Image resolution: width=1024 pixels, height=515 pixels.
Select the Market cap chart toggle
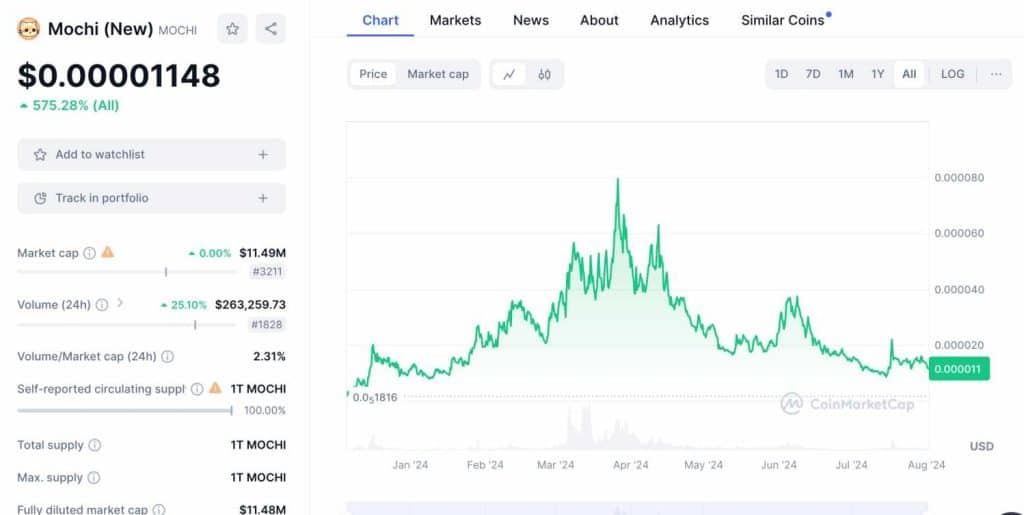click(438, 74)
